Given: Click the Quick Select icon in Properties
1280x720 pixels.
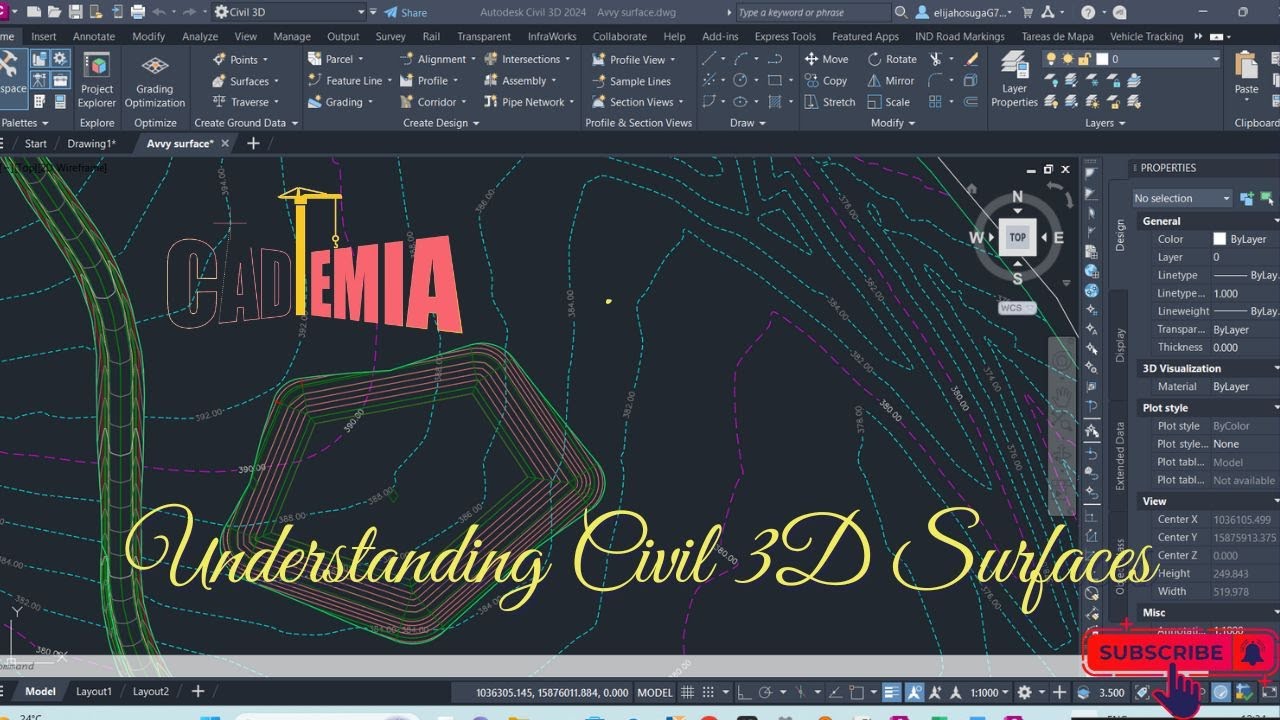Looking at the screenshot, I should point(1267,198).
